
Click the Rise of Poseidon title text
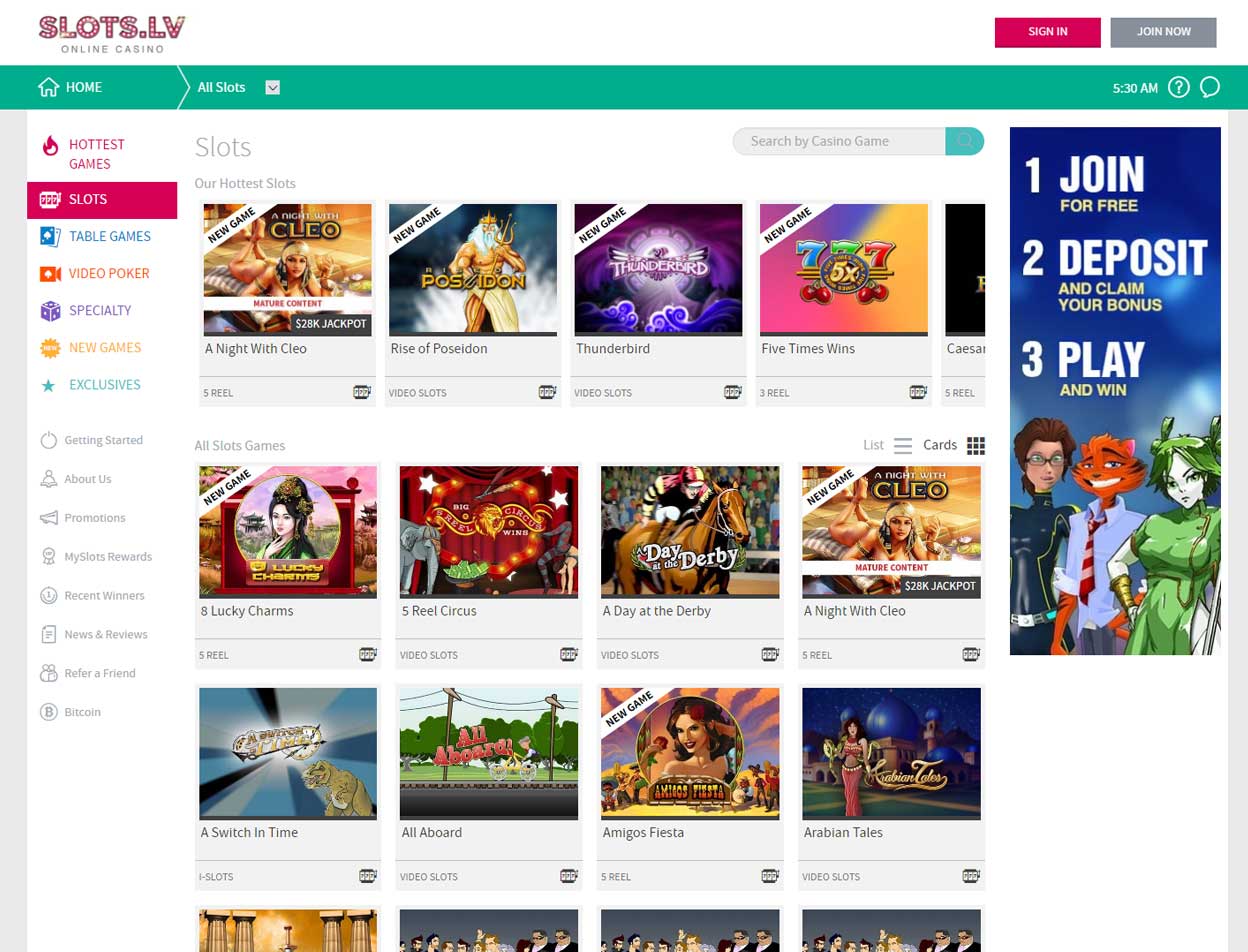[x=439, y=349]
